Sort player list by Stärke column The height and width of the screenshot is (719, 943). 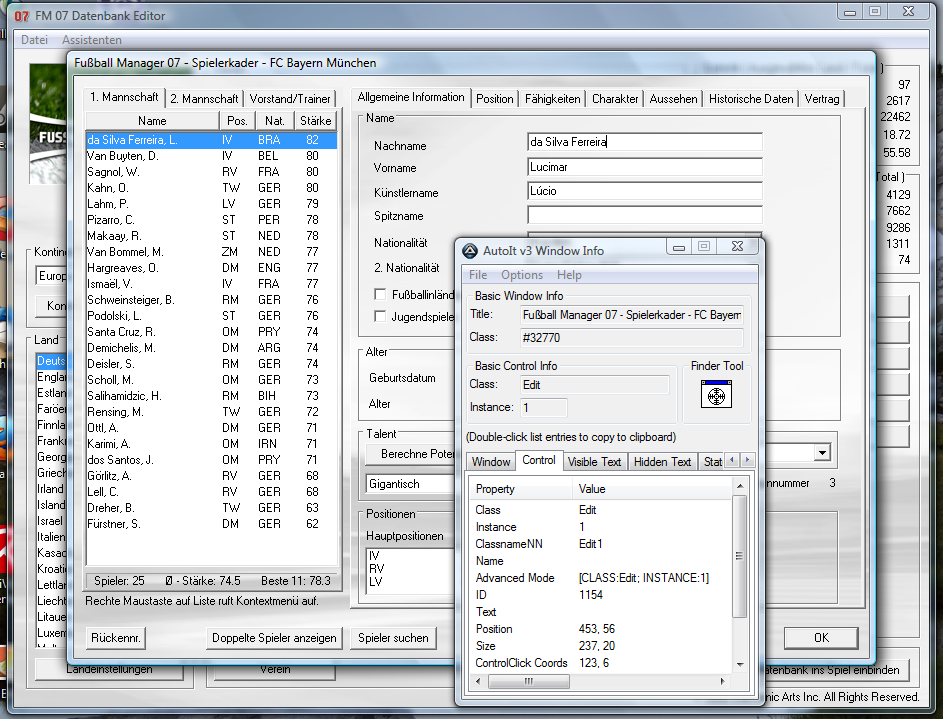(x=315, y=121)
